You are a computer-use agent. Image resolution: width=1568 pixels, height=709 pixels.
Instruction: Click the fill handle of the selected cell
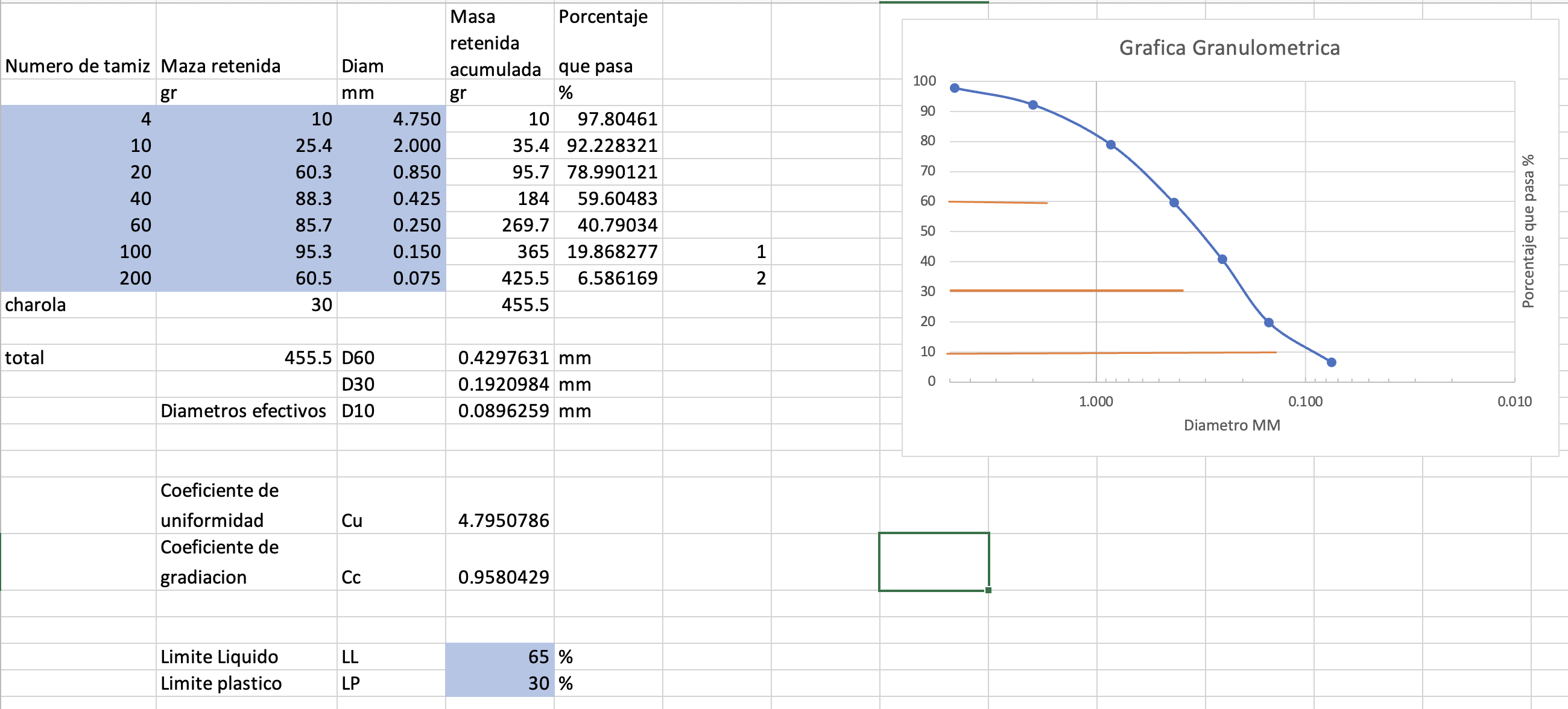tap(988, 590)
